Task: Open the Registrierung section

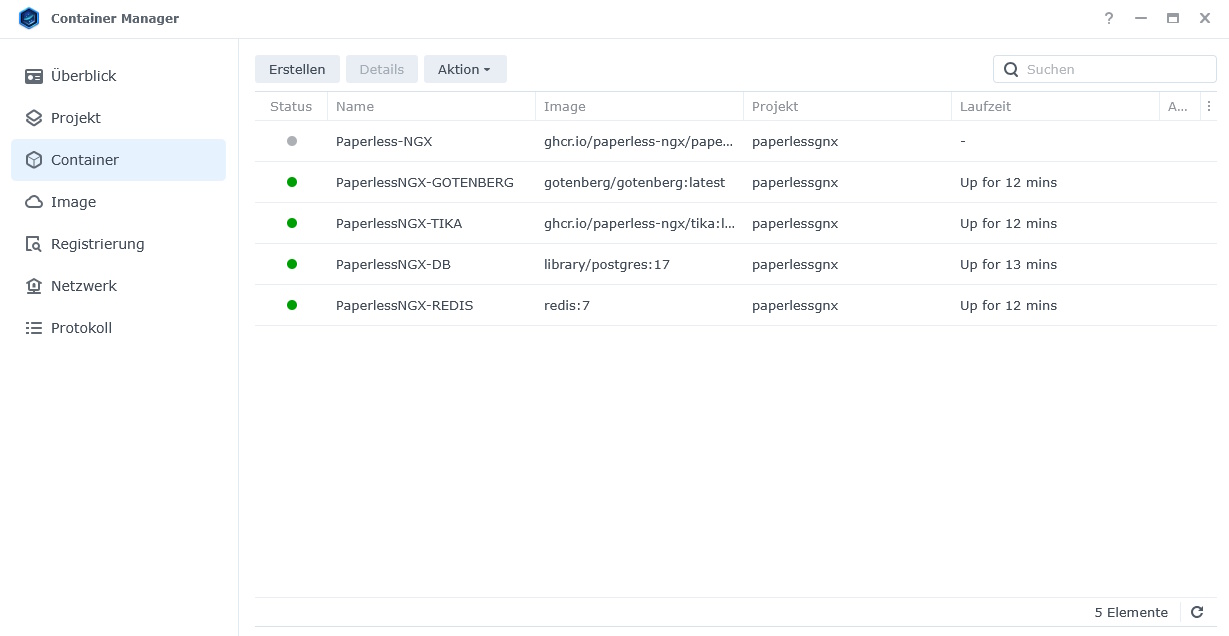Action: [118, 244]
